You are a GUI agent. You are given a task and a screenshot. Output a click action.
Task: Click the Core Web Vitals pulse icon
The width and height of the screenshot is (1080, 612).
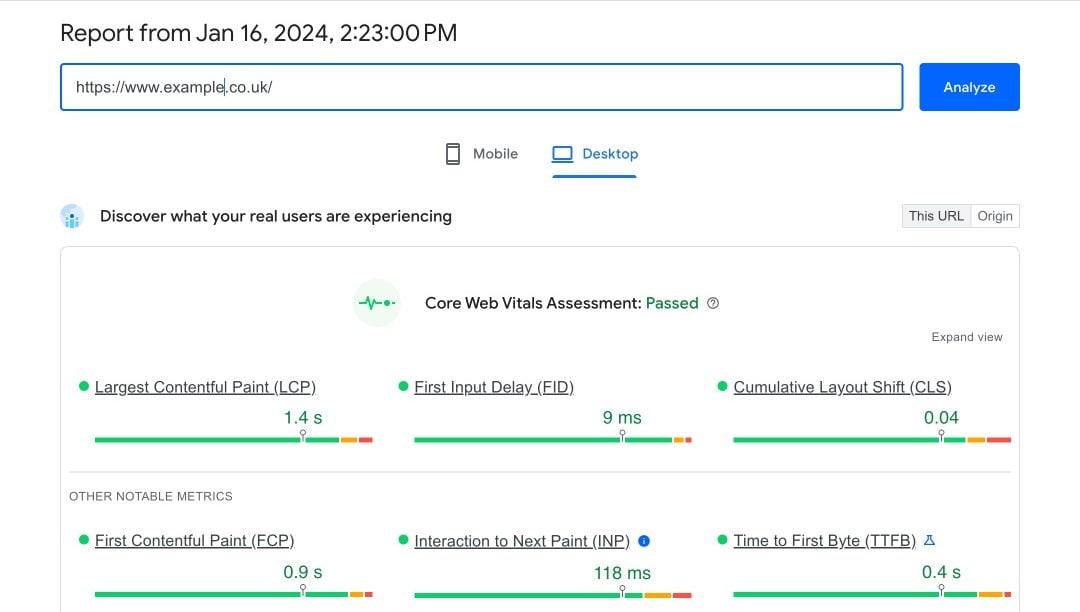click(377, 303)
